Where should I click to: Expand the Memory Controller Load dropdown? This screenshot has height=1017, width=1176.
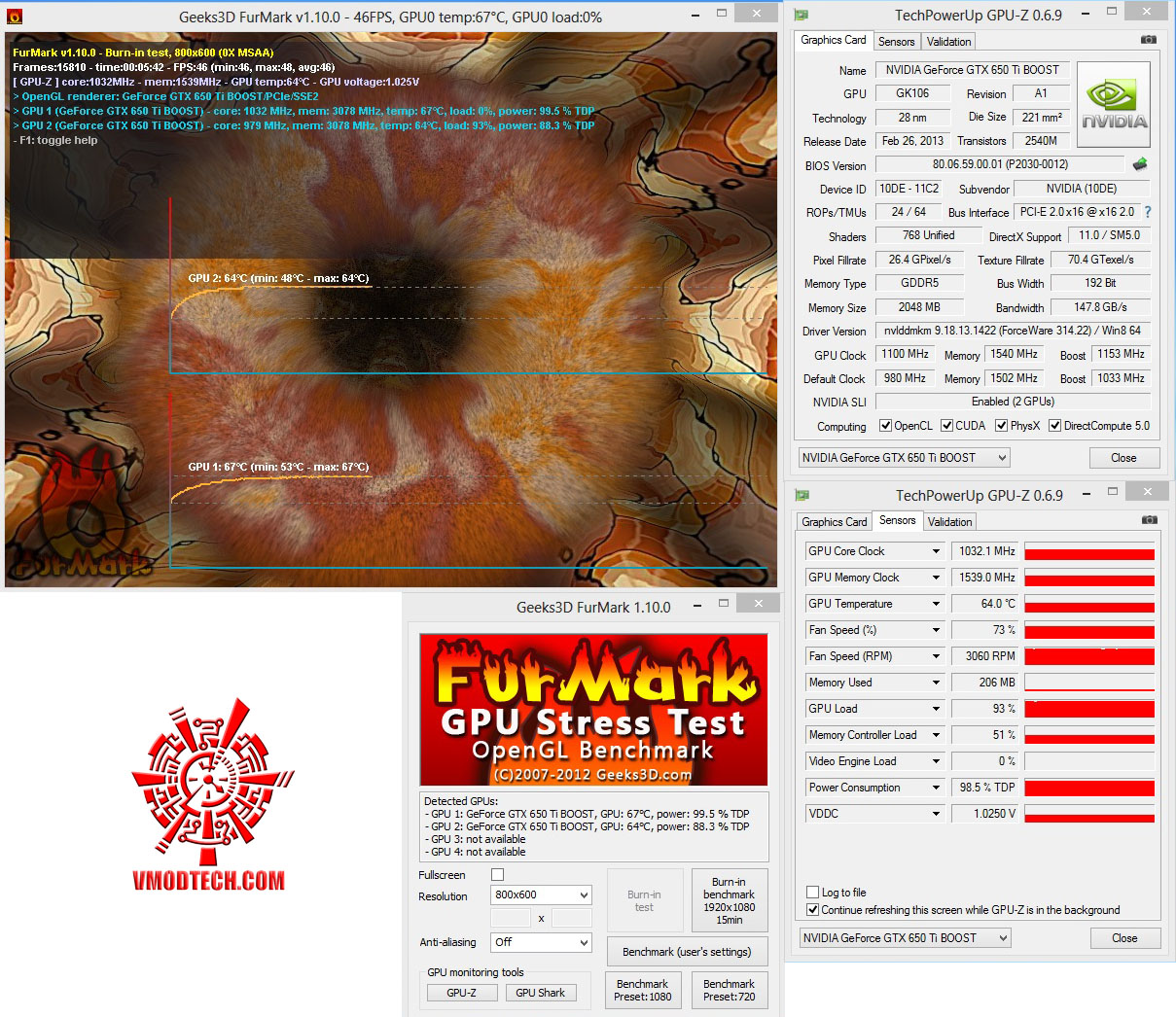[936, 735]
